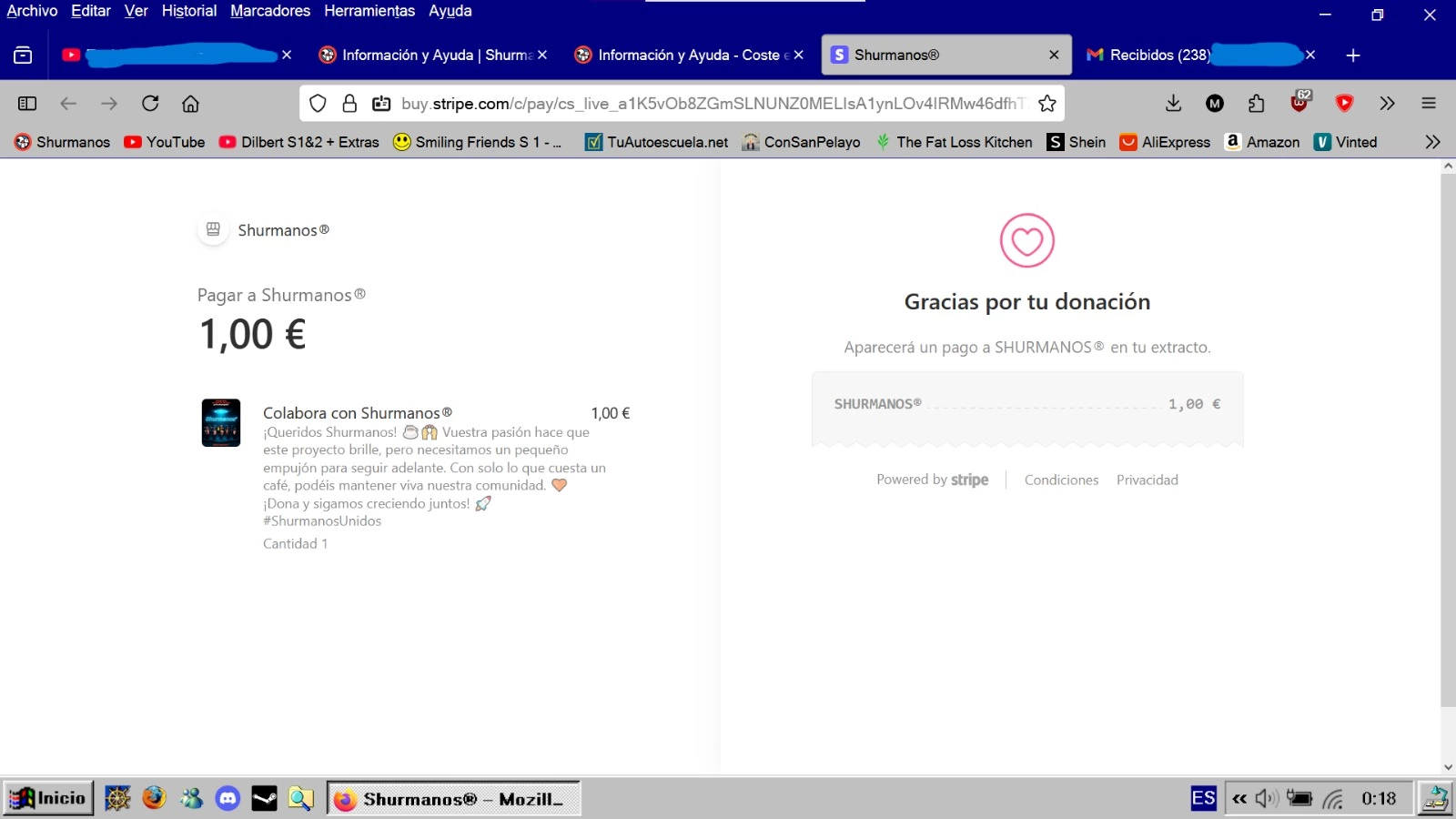This screenshot has width=1456, height=819.
Task: Open Shurmanos bookmark
Action: coord(63,142)
